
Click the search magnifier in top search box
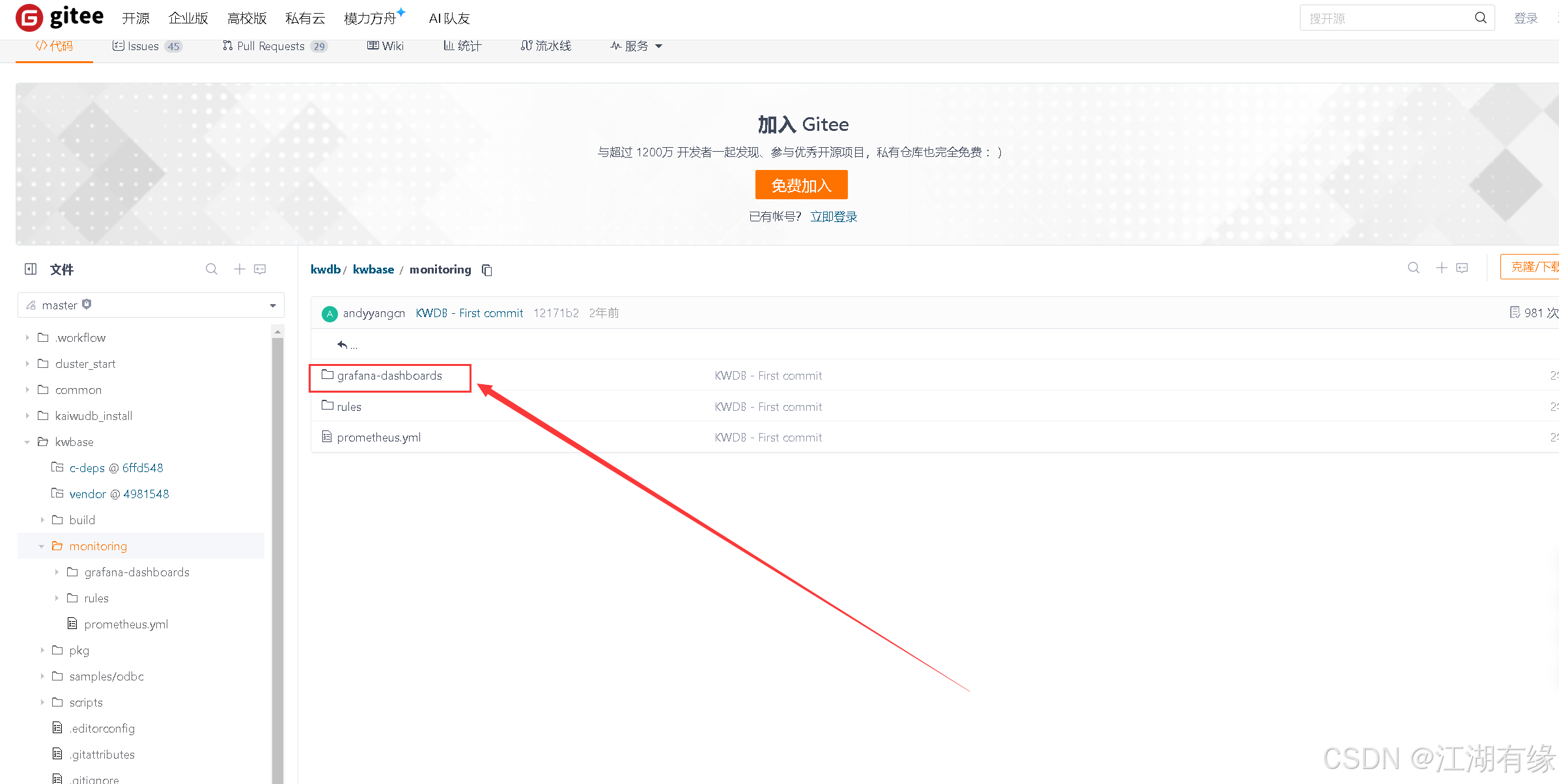coord(1480,18)
